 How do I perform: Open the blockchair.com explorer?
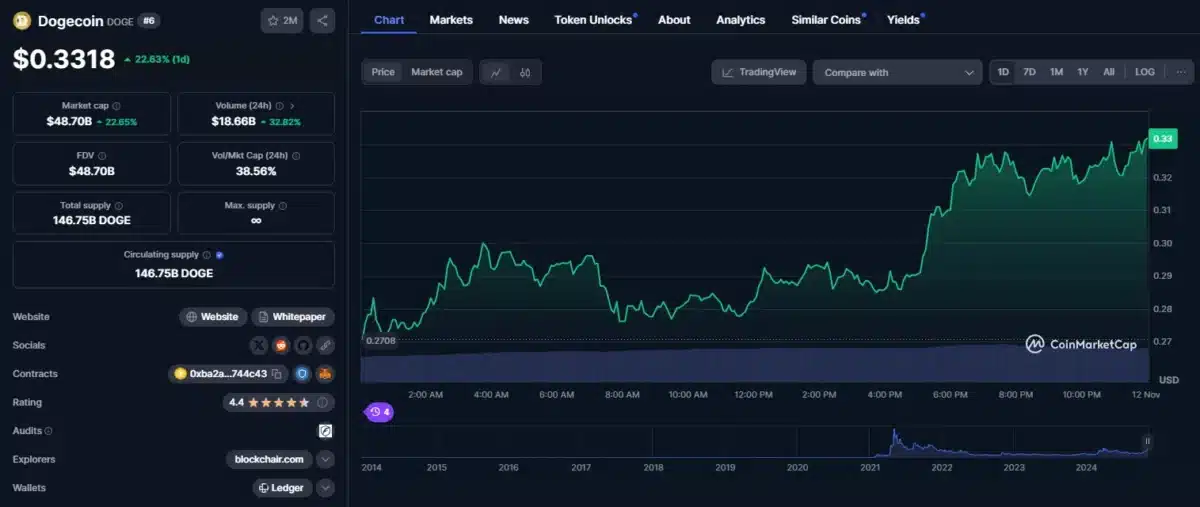(x=269, y=459)
